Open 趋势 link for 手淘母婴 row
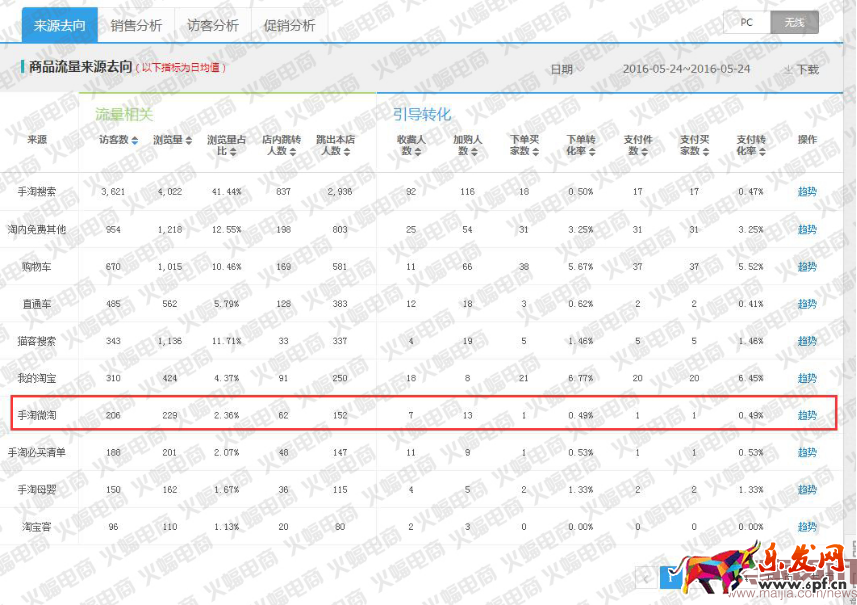 click(x=807, y=490)
